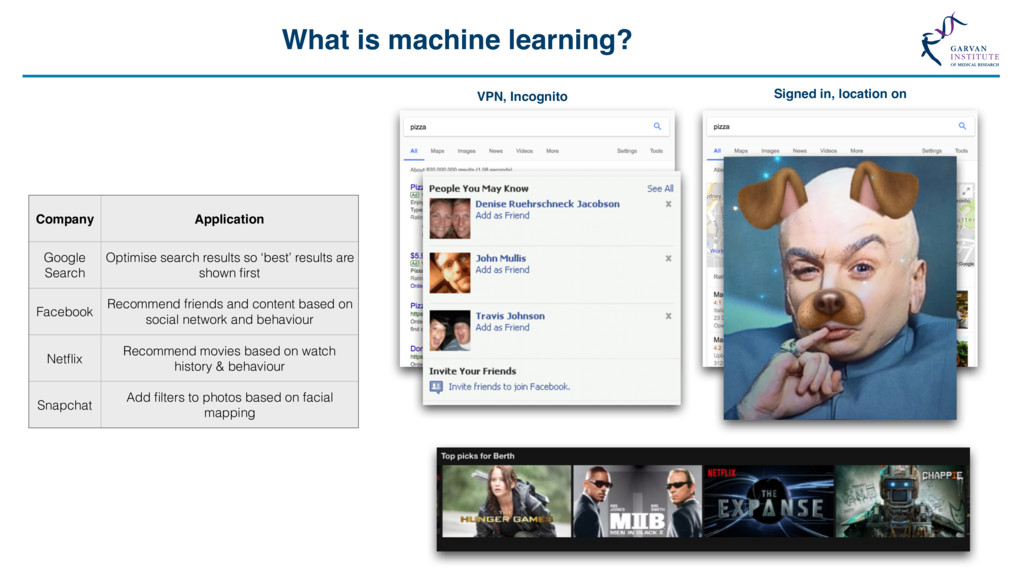Click Invite friends to join Facebook link
This screenshot has width=1024, height=576.
point(509,387)
